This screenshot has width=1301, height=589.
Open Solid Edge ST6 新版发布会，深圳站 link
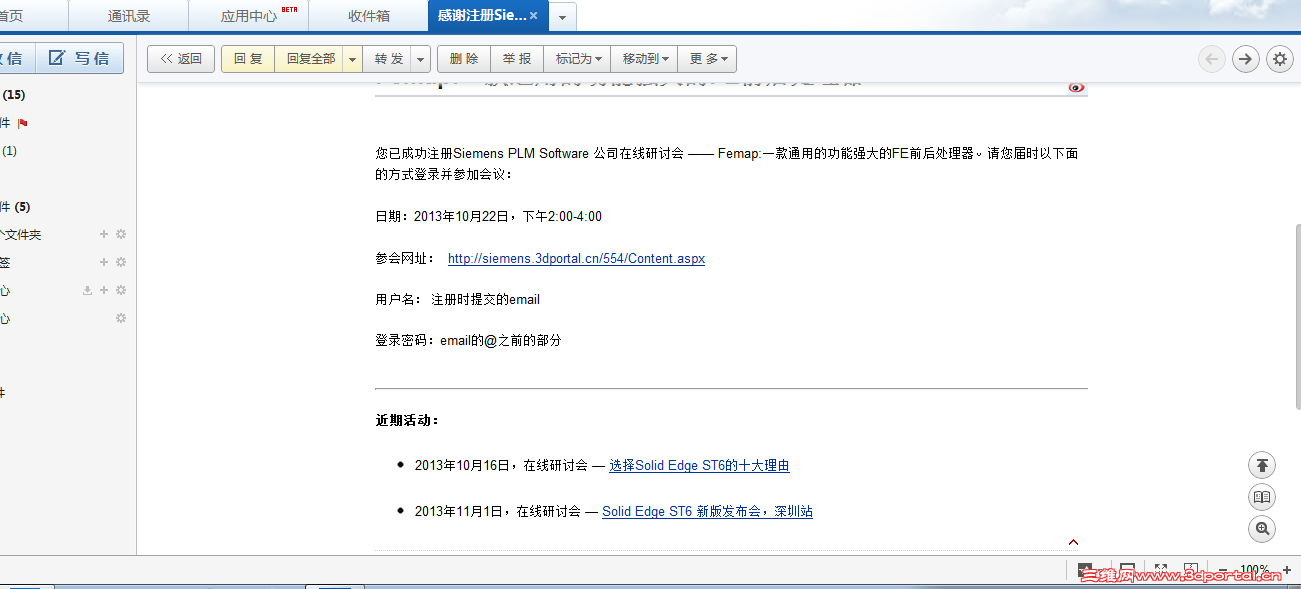coord(707,511)
